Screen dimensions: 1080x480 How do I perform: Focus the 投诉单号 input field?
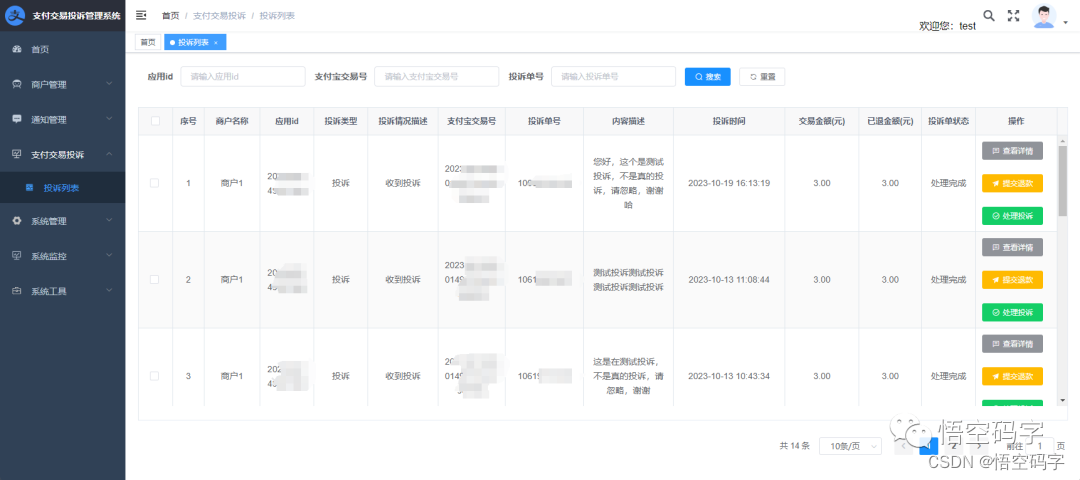pos(613,76)
